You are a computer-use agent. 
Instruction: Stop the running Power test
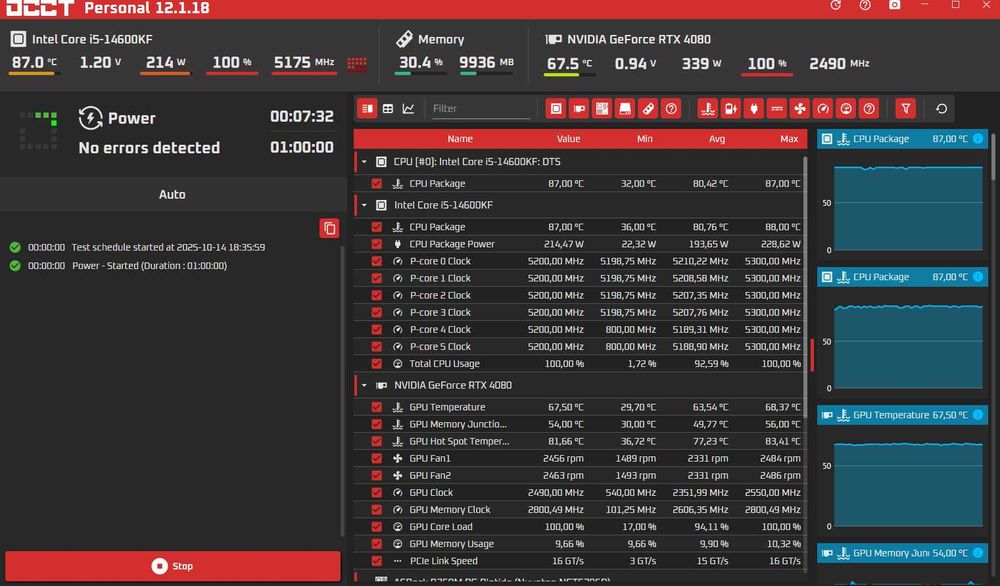[173, 566]
